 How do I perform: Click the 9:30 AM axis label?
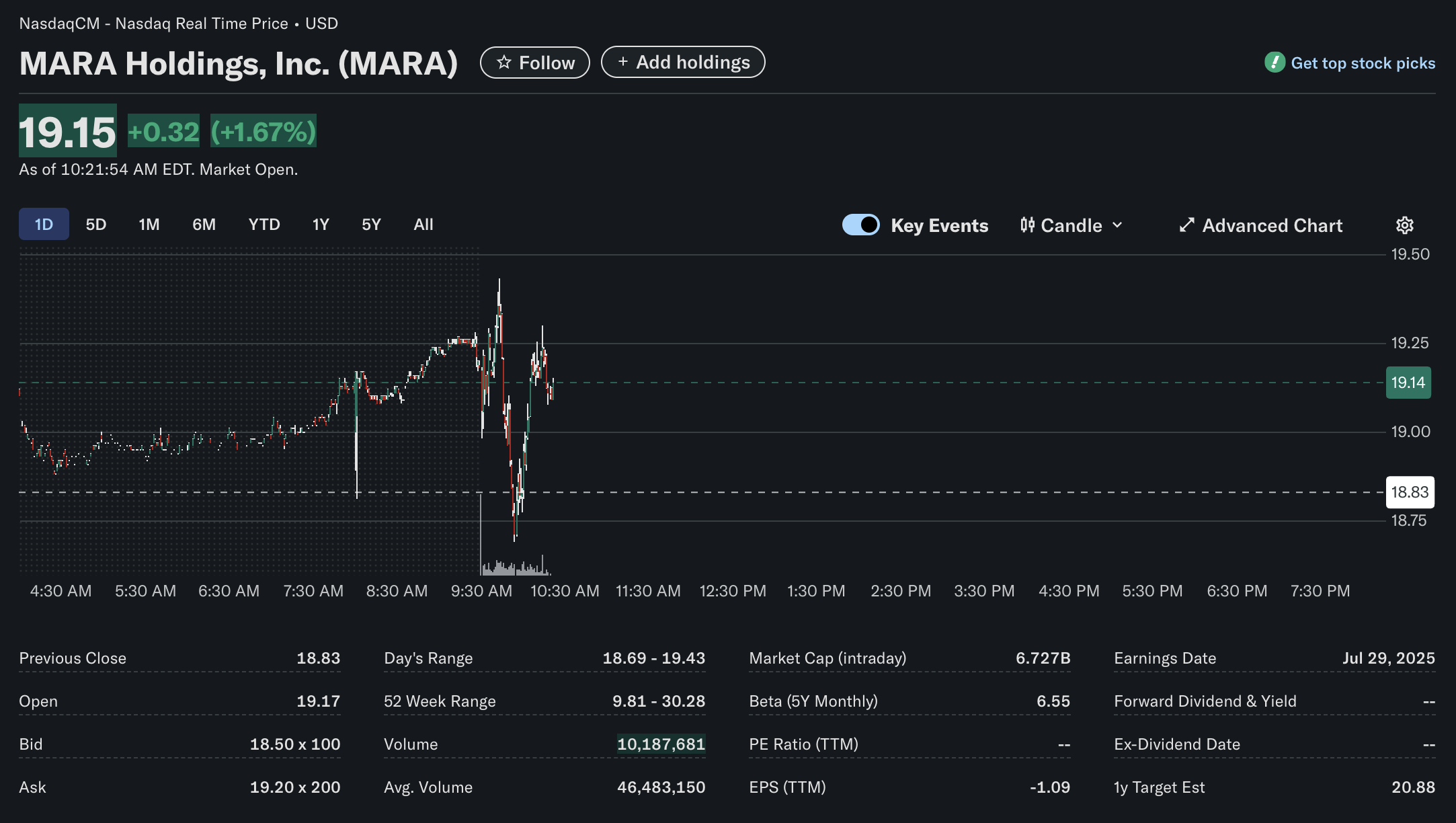[x=481, y=591]
